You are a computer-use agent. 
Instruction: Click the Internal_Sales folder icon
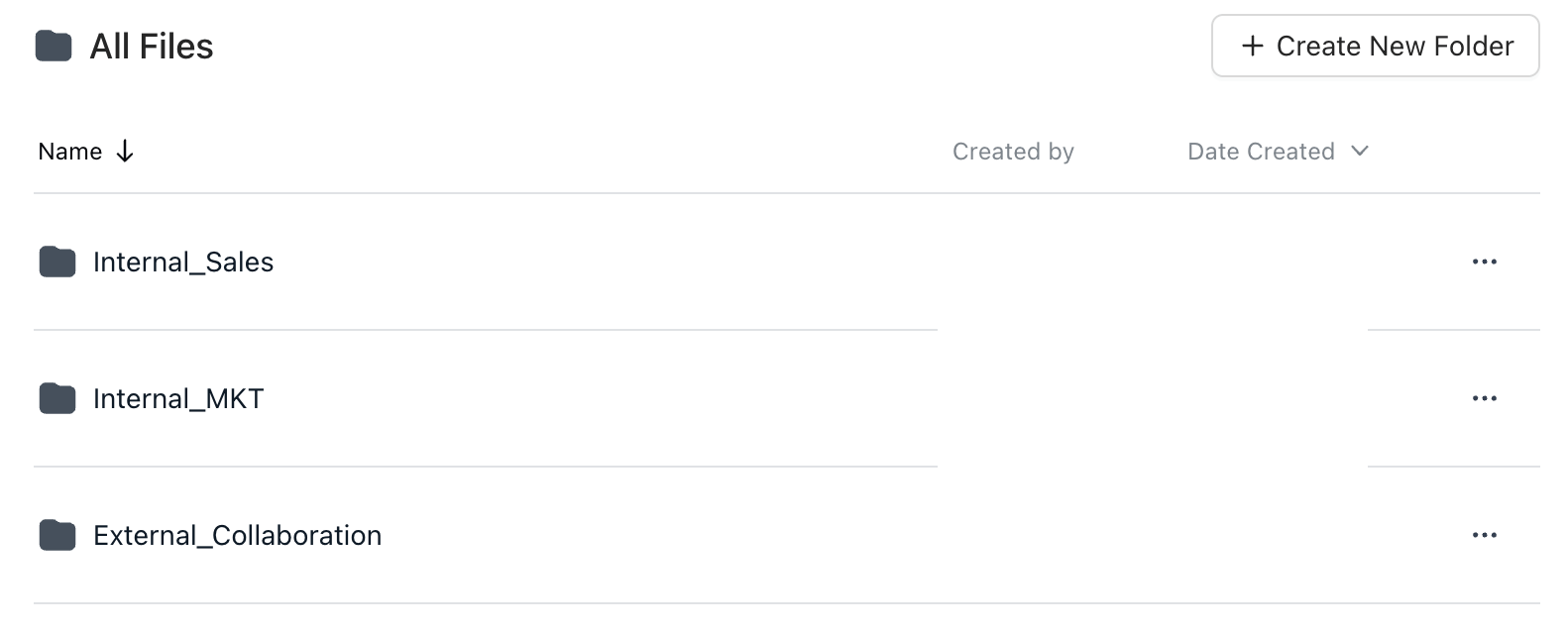pos(57,262)
